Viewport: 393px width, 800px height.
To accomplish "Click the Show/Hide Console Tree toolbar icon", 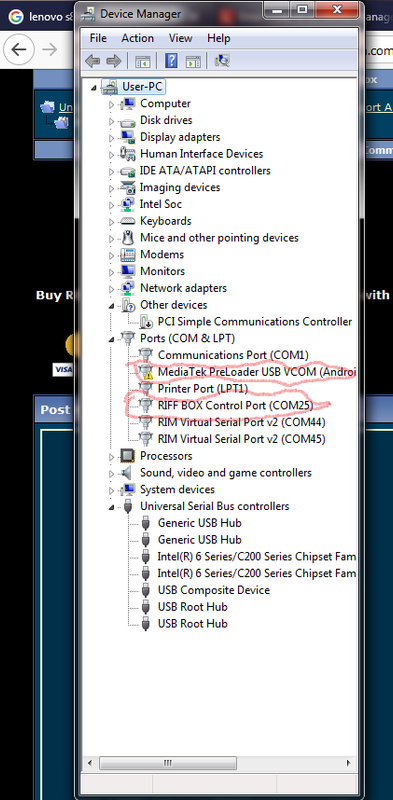I will pos(142,61).
